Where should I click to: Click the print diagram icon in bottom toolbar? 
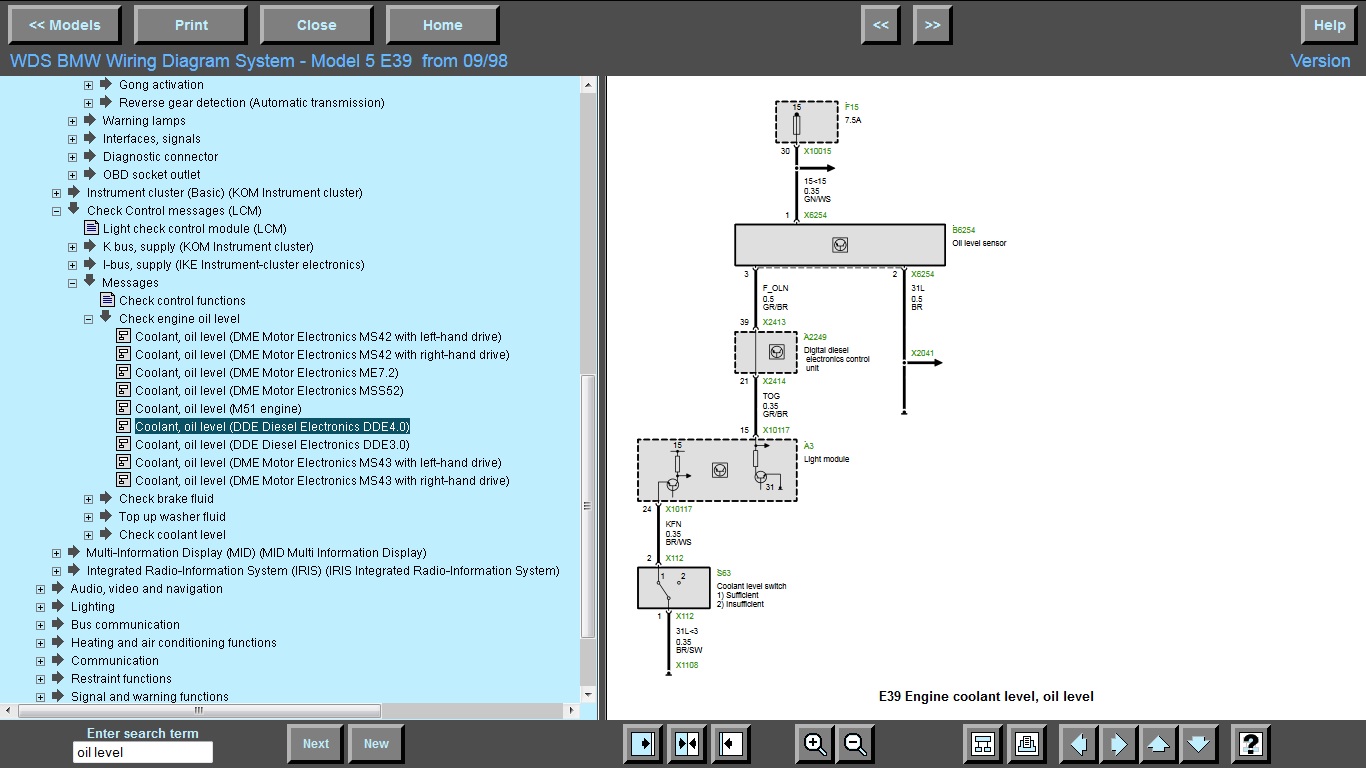tap(1025, 744)
